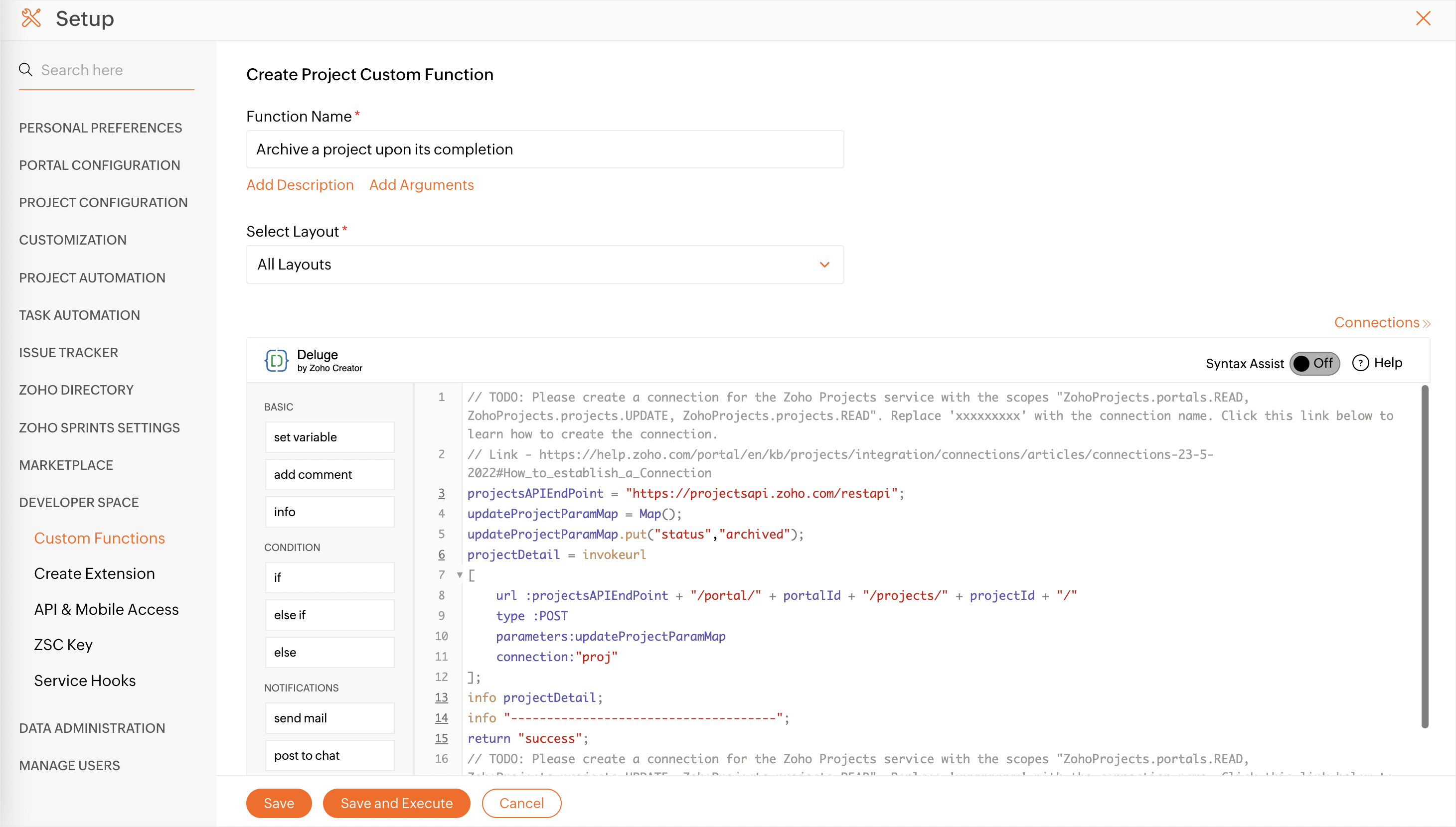Image resolution: width=1456 pixels, height=827 pixels.
Task: Insert set variable snippet
Action: coord(329,437)
